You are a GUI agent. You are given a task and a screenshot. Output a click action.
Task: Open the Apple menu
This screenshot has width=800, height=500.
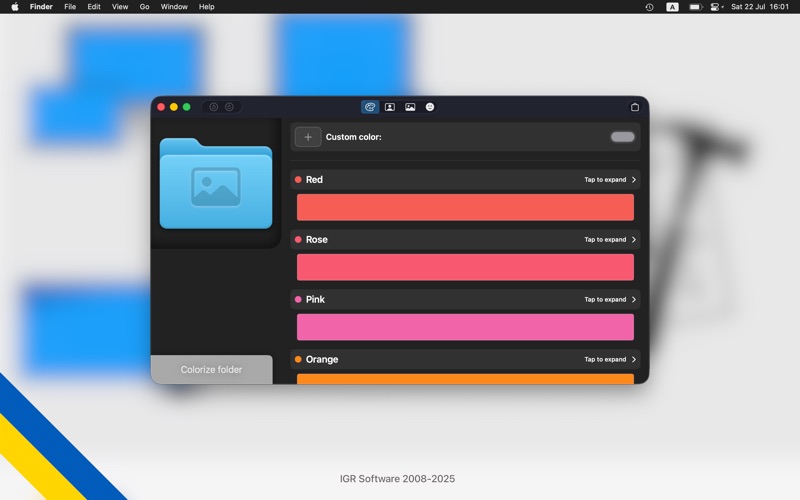15,7
